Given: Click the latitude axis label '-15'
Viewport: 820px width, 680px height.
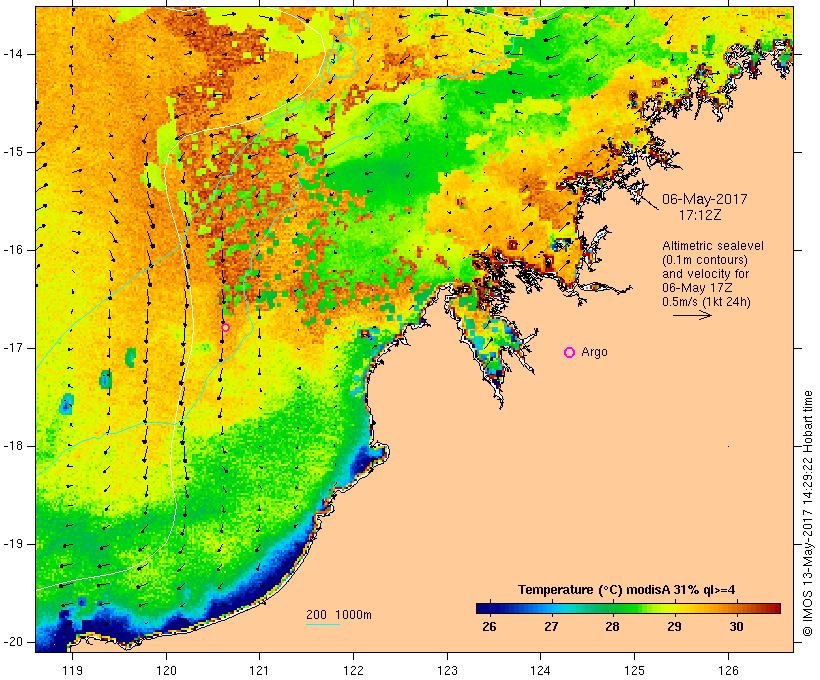Looking at the screenshot, I should 13,152.
